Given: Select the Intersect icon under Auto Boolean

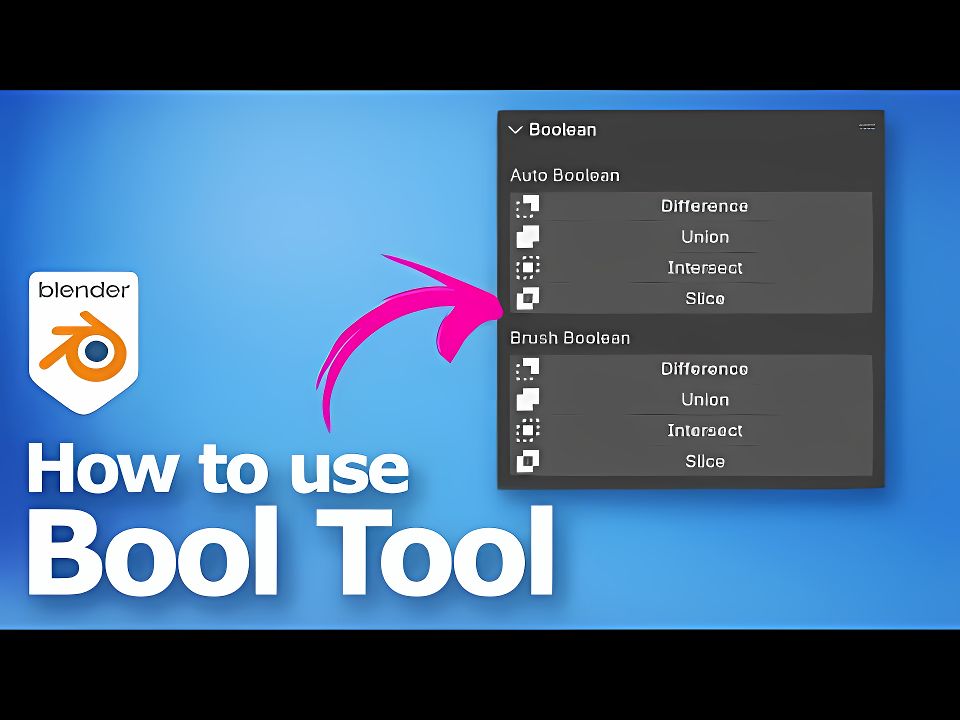Looking at the screenshot, I should tap(527, 268).
